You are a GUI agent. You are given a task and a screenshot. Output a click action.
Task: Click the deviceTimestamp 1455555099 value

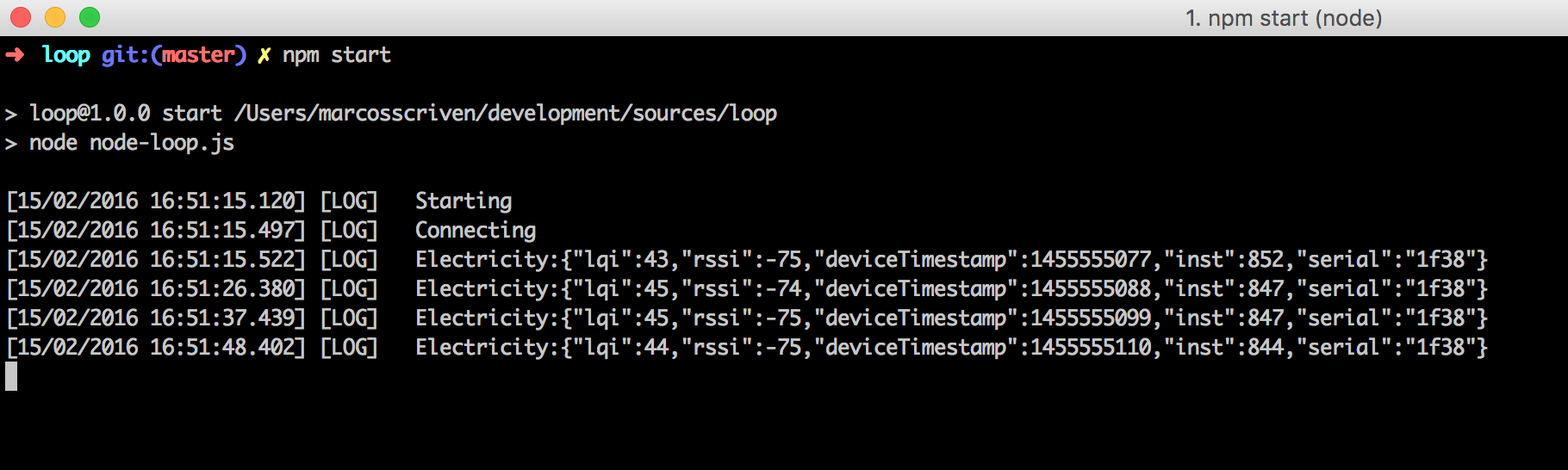(1091, 318)
